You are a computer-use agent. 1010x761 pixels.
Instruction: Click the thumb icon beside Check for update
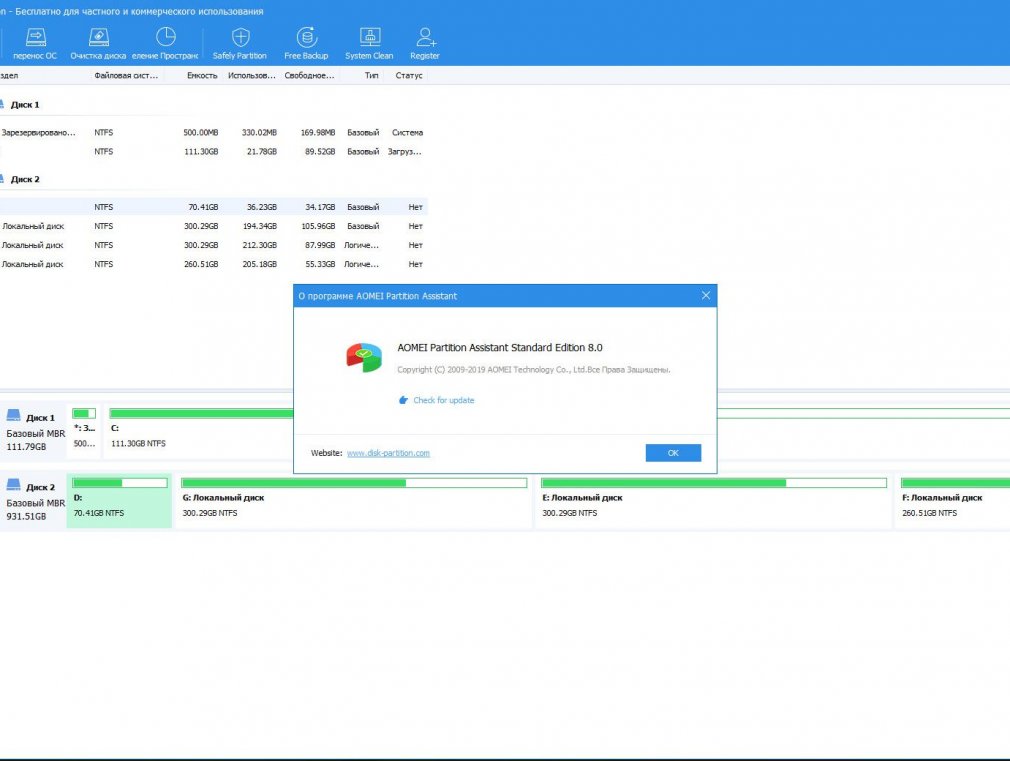point(403,400)
